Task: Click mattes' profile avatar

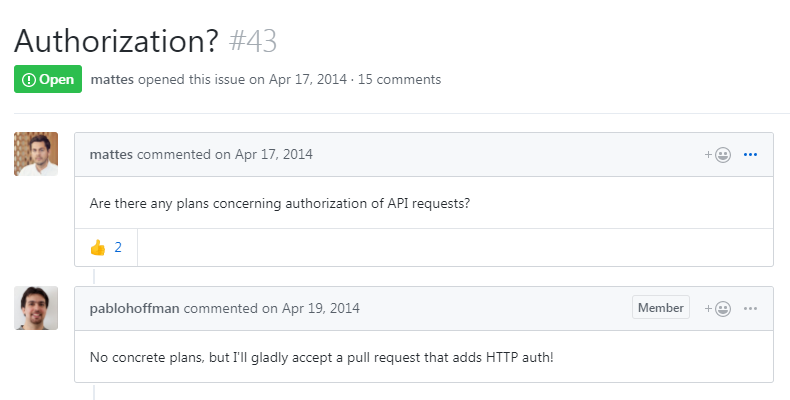Action: tap(36, 154)
